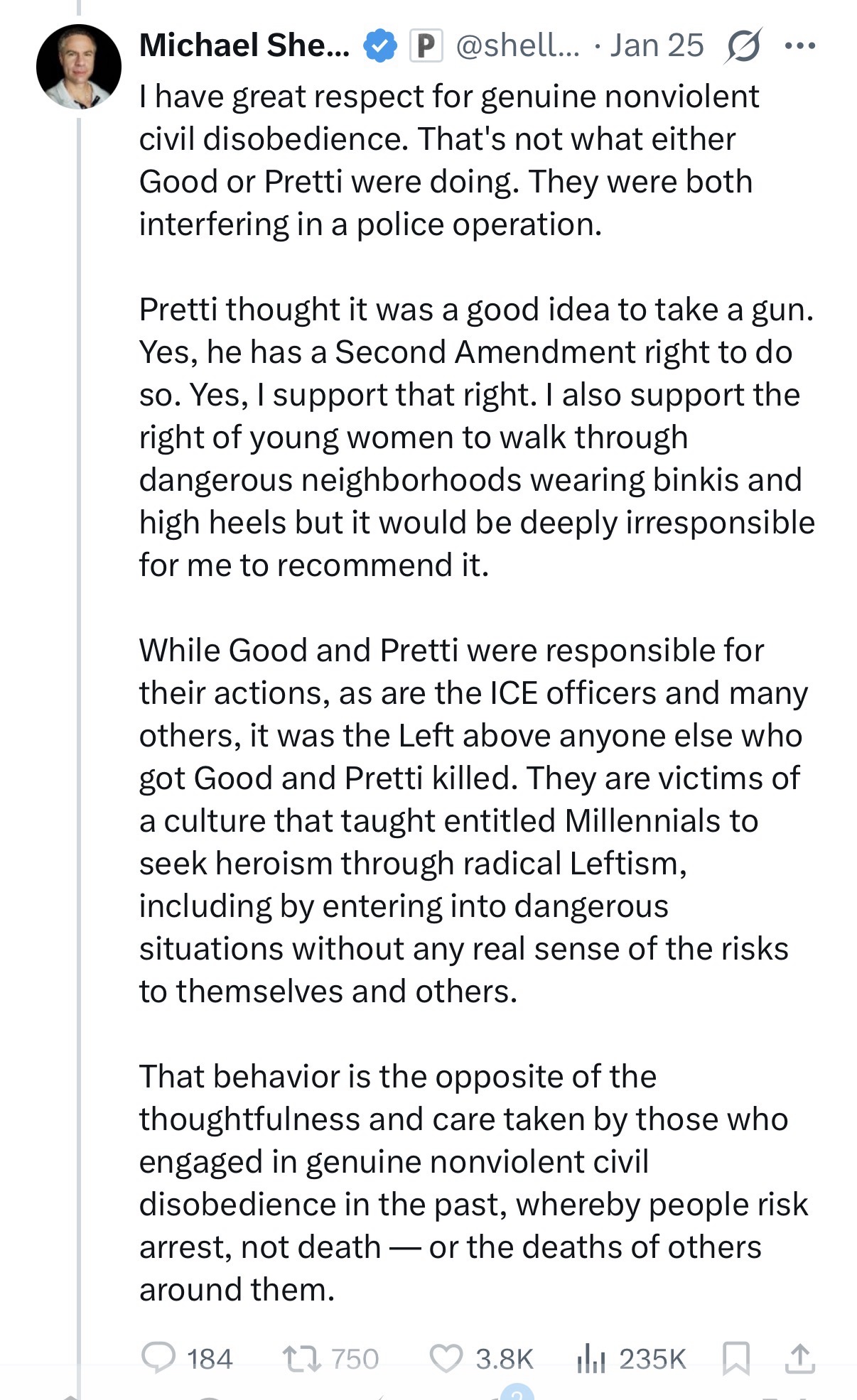Viewport: 857px width, 1400px height.
Task: Open the @shell... handle link
Action: pos(517,46)
